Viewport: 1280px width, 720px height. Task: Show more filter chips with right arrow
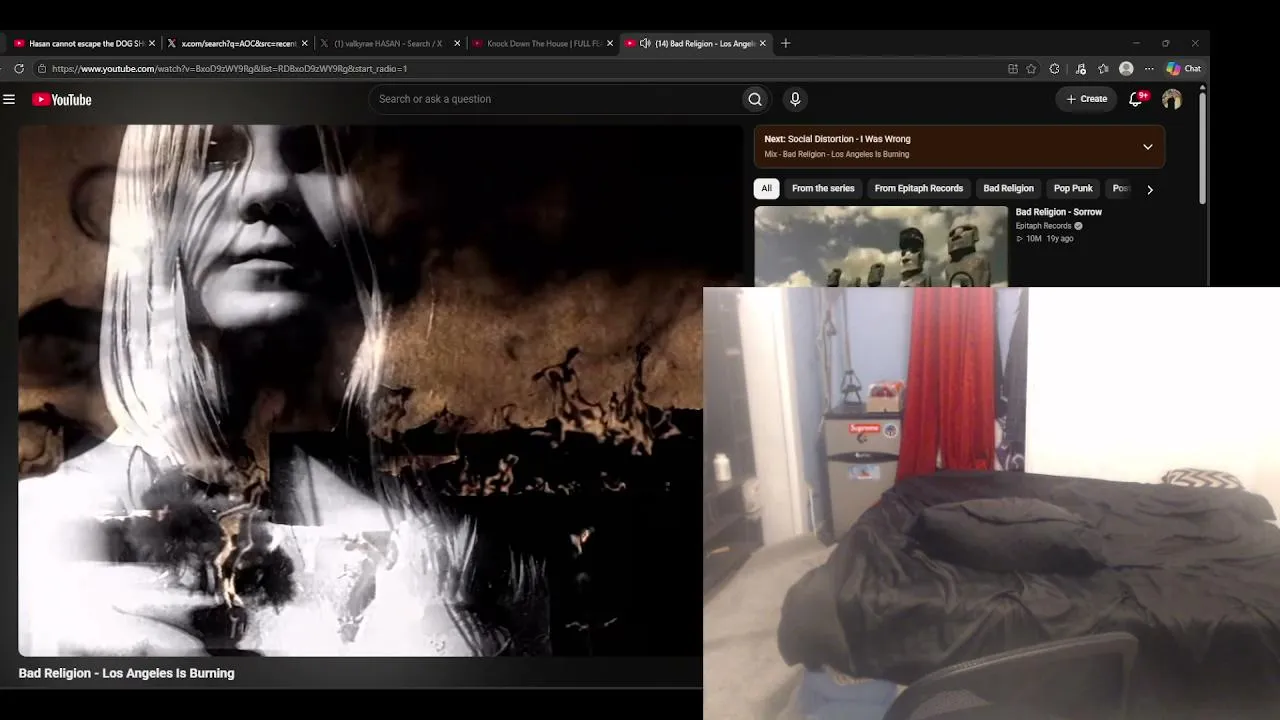pyautogui.click(x=1150, y=189)
